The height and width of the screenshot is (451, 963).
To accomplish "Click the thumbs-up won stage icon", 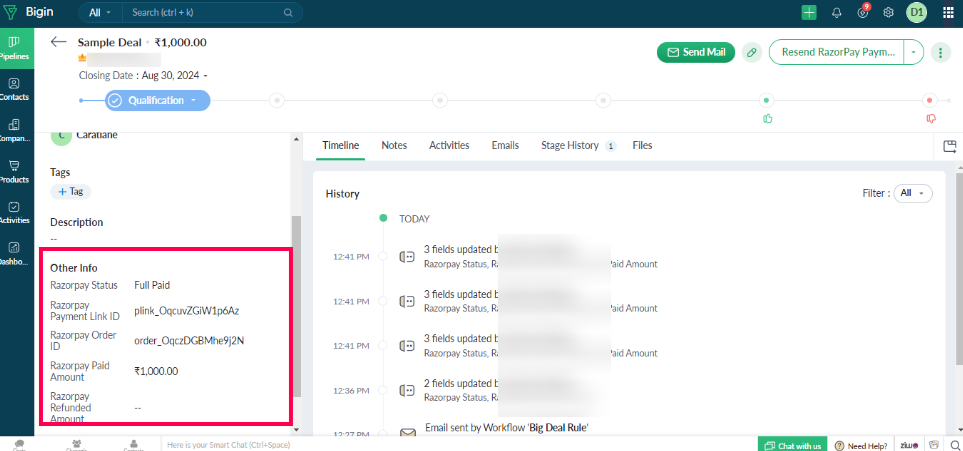I will (767, 119).
